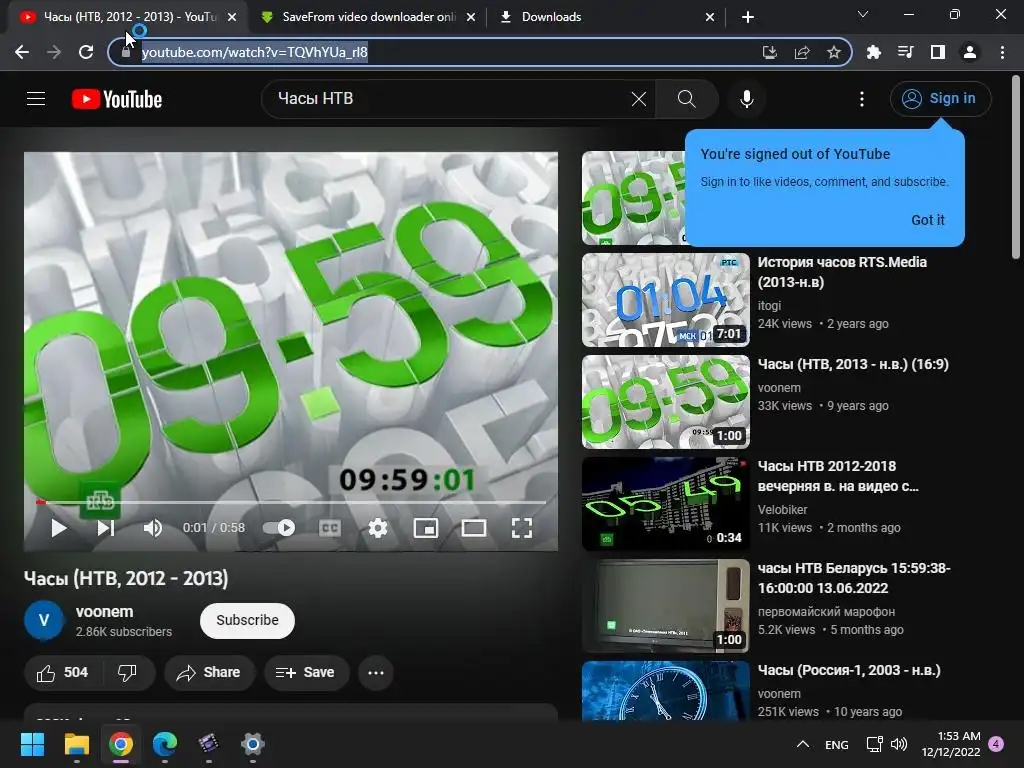
Task: Open Часы (НТВ, 2013 - н.в.) (16:9) title
Action: coord(853,364)
